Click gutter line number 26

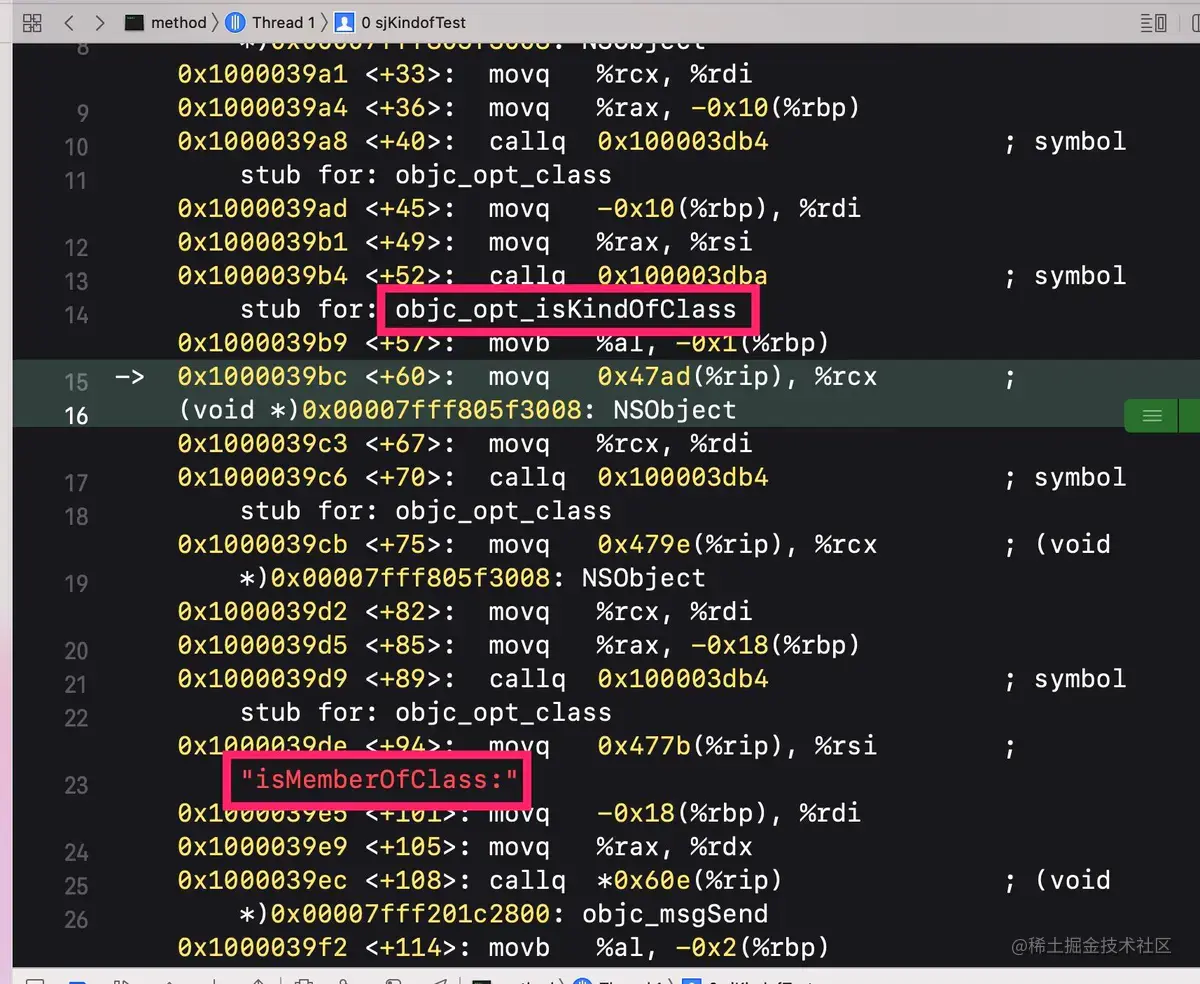coord(76,919)
